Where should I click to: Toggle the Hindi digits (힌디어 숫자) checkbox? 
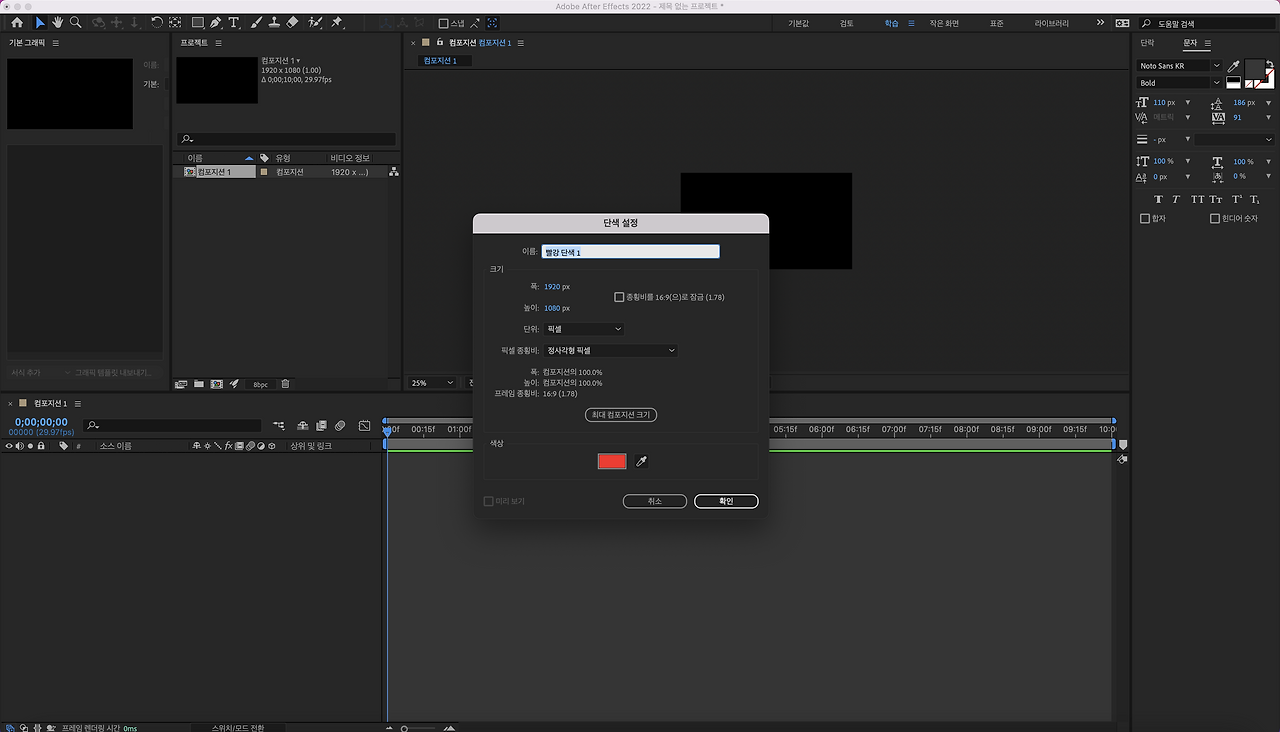pos(1215,218)
